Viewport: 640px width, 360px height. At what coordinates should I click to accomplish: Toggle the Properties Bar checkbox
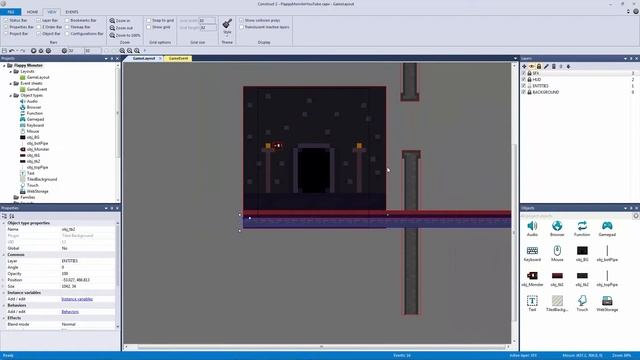coord(6,27)
